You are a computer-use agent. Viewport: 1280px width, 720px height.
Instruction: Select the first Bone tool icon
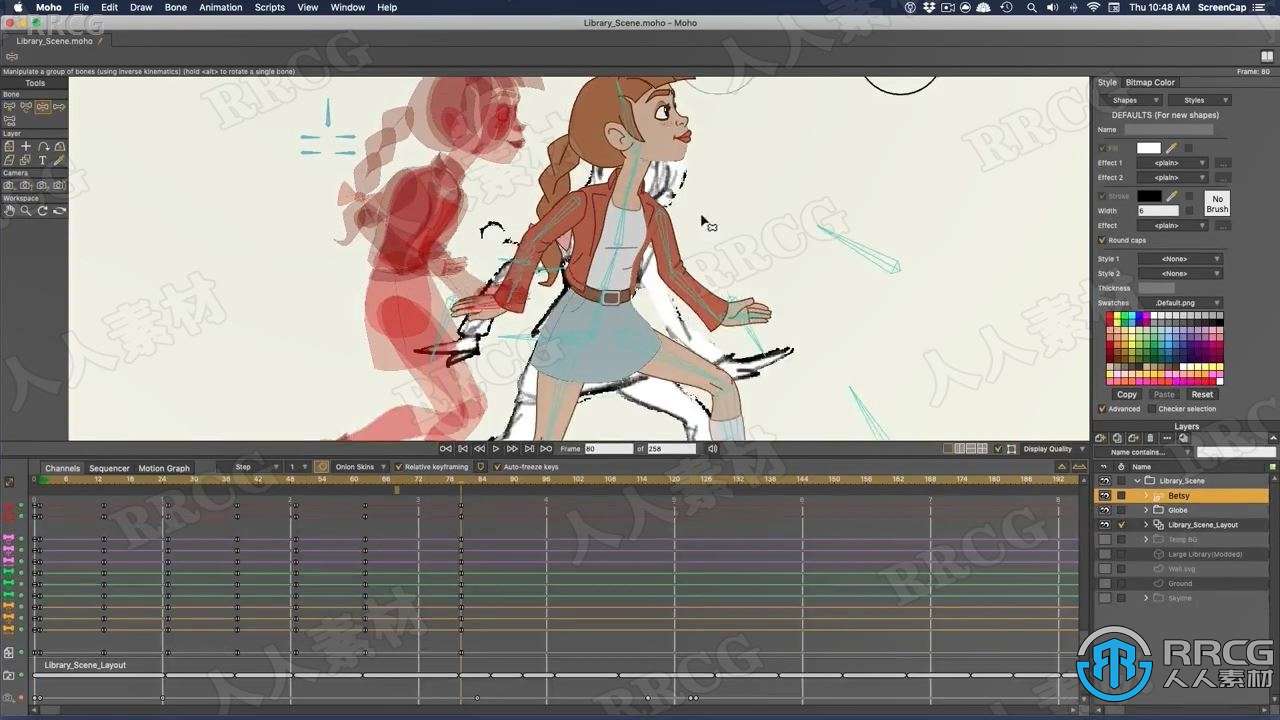click(x=9, y=106)
